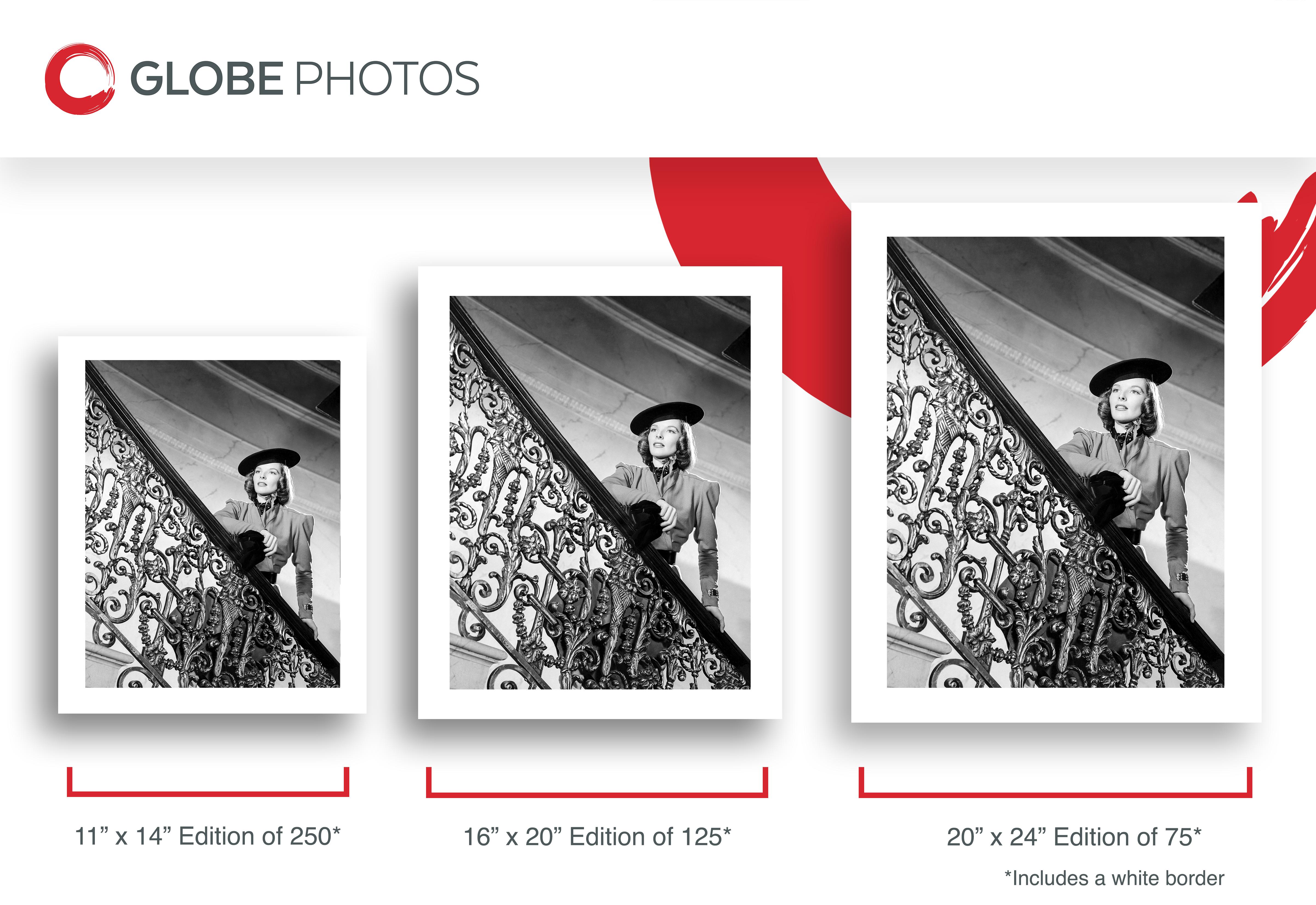Click the 16" x 20" Edition of 125 label
The height and width of the screenshot is (905, 1316).
coord(597,837)
